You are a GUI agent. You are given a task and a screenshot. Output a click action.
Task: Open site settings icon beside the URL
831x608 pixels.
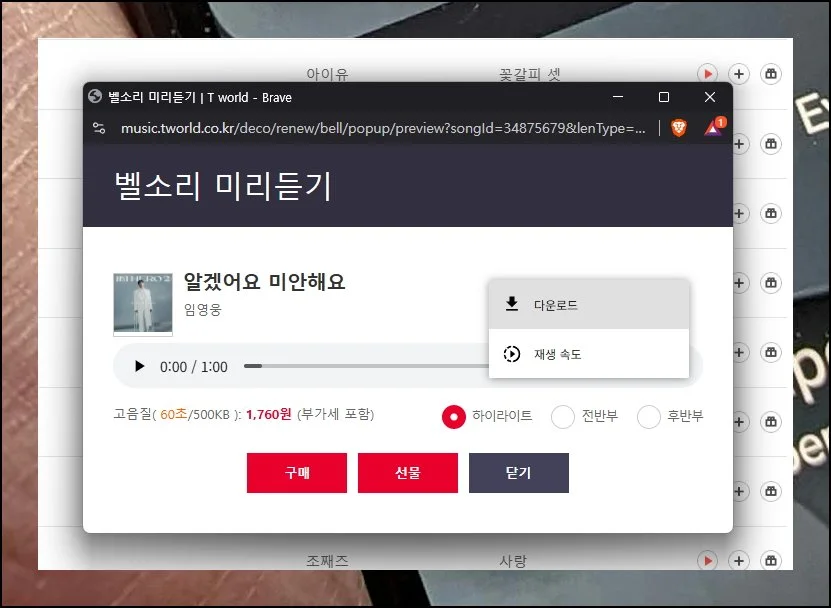pos(99,128)
